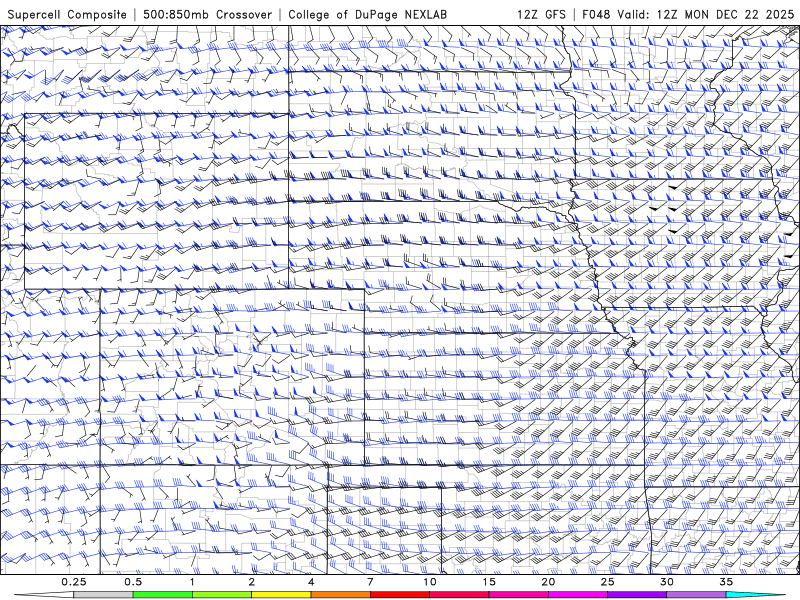Viewport: 800px width, 600px height.
Task: Click the legend value 4
Action: 311,582
